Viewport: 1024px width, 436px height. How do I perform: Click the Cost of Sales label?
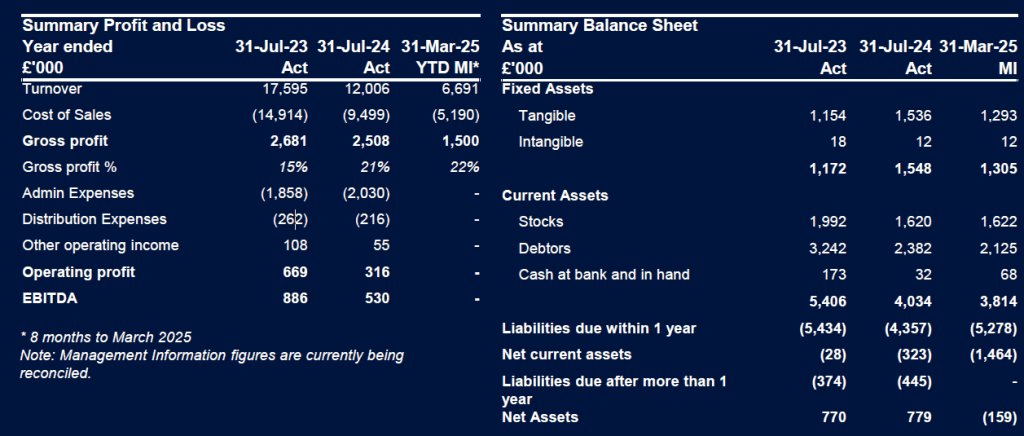[67, 115]
